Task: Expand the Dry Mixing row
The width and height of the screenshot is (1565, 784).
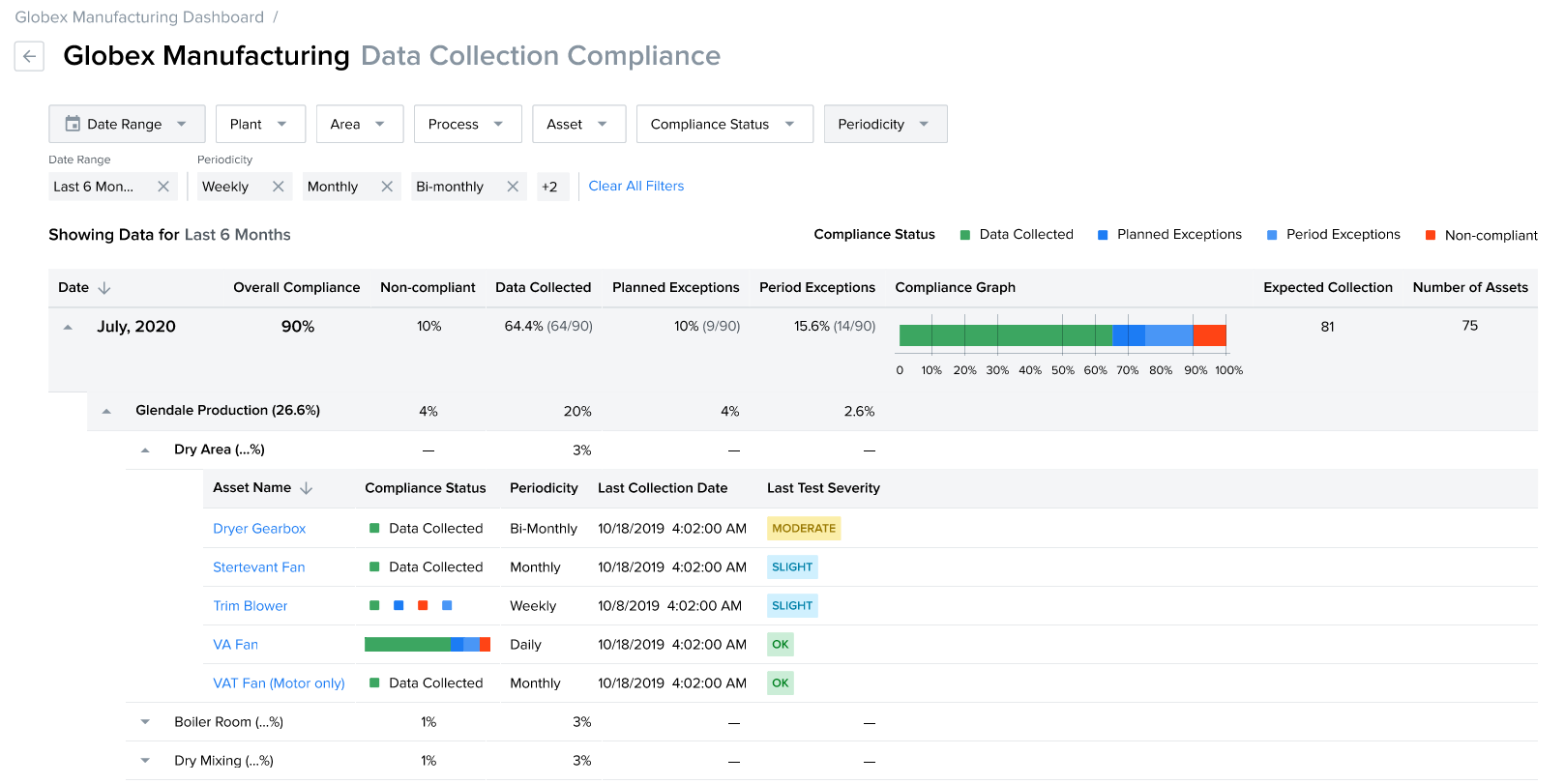Action: (x=145, y=761)
